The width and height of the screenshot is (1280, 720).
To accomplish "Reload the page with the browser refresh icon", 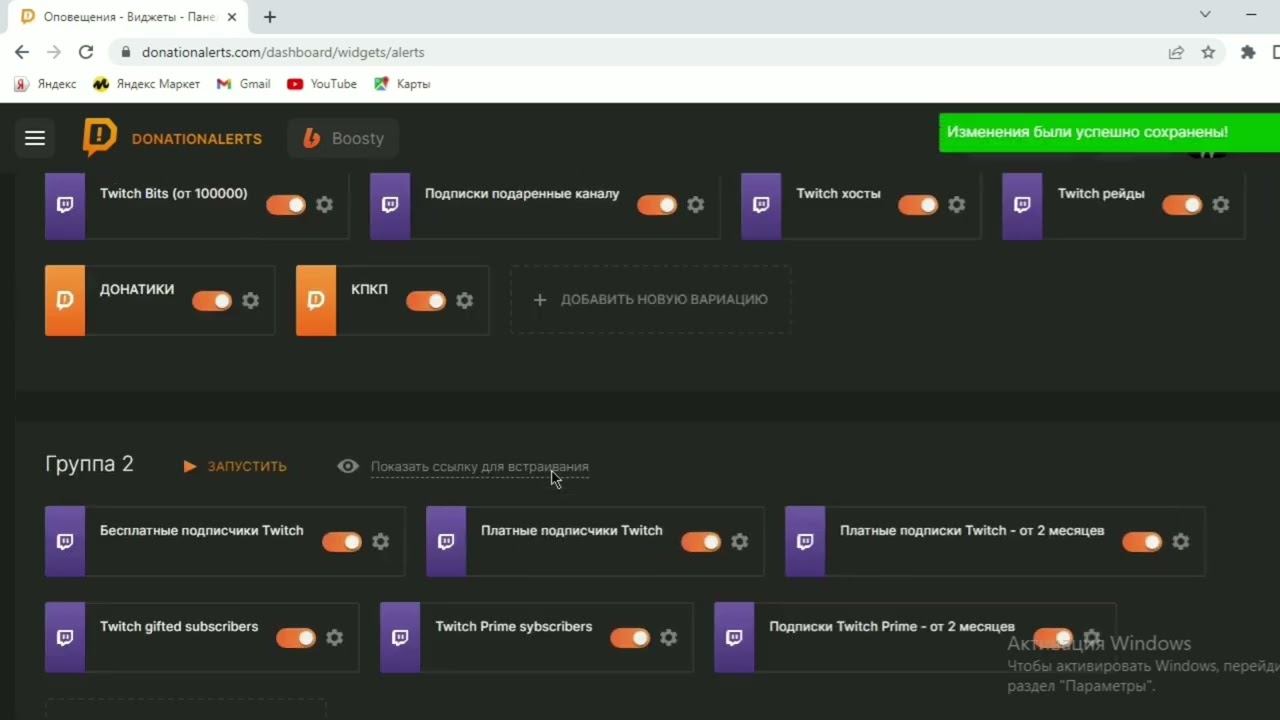I will (x=86, y=52).
